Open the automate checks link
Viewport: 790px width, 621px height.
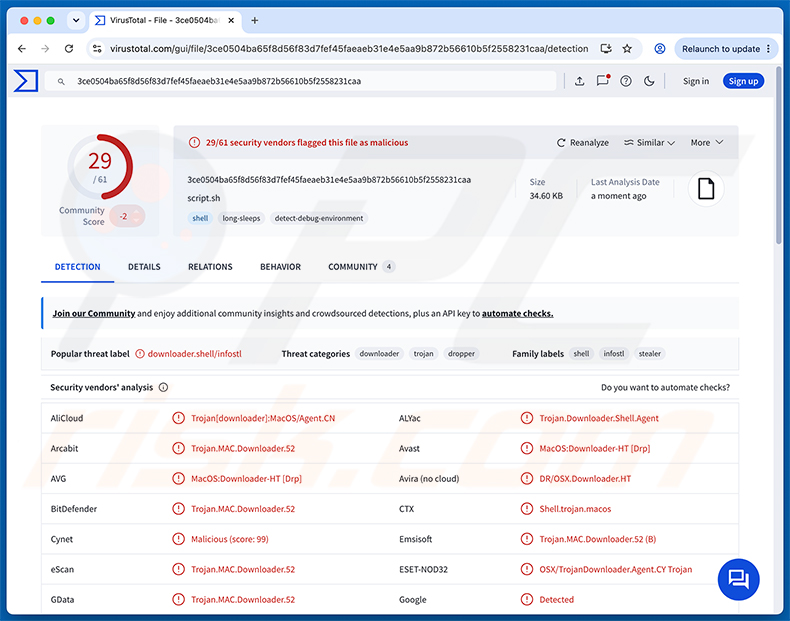(x=517, y=313)
